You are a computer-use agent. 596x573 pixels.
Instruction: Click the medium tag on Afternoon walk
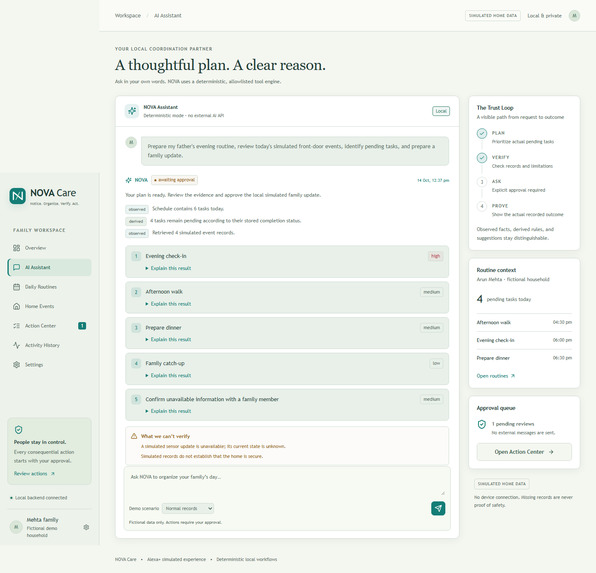point(431,292)
